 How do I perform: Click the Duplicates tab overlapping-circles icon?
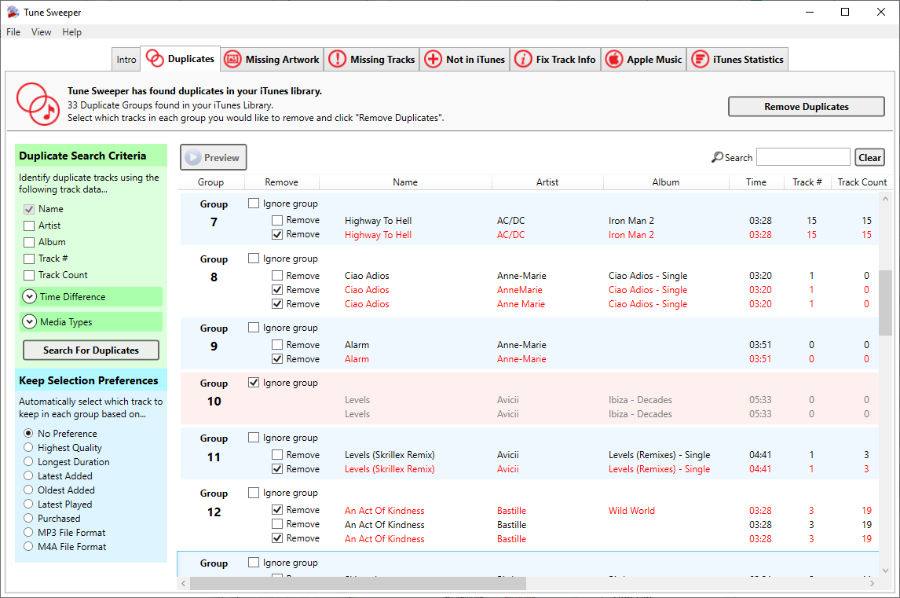click(154, 59)
